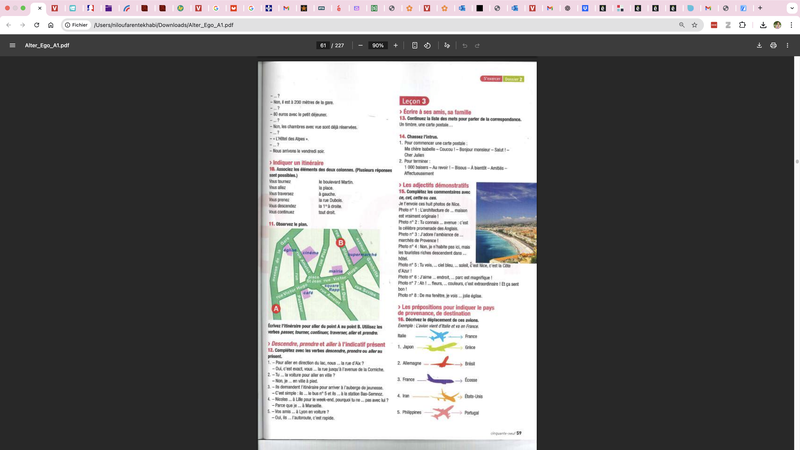Rotate the PDF counterclockwise
The image size is (800, 450).
click(428, 45)
